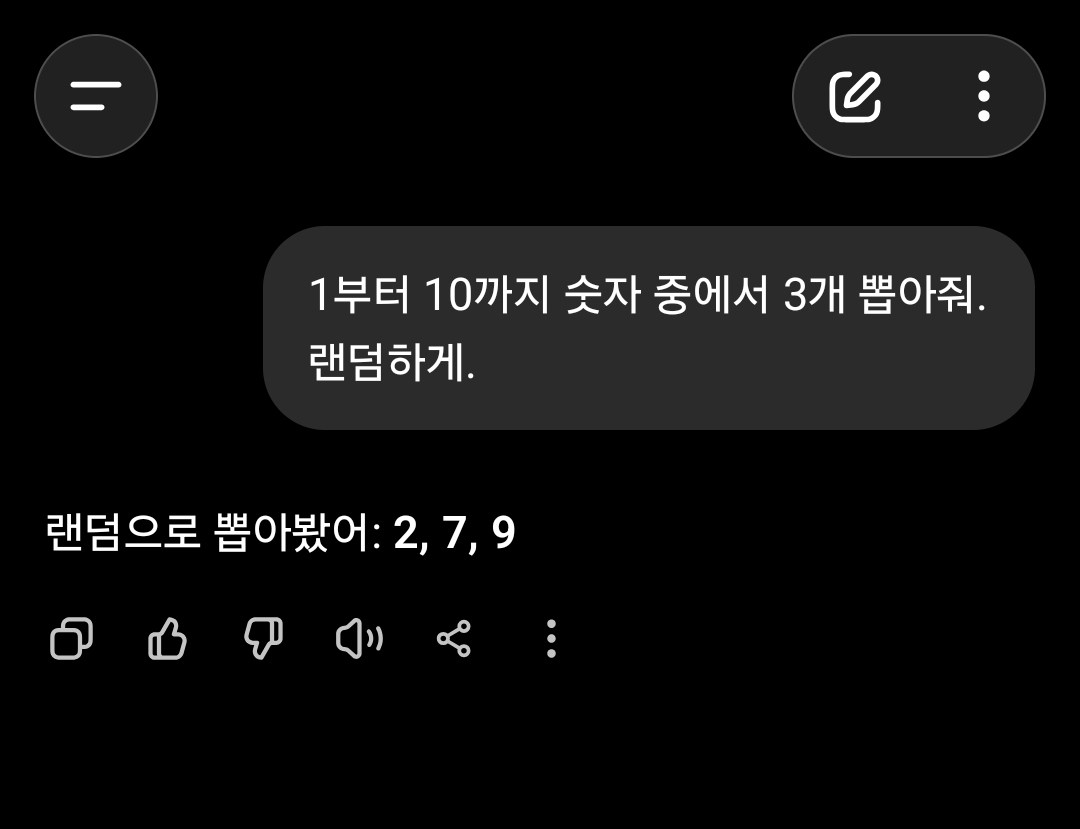Image resolution: width=1080 pixels, height=829 pixels.
Task: Open the top-right three-dot options menu
Action: [x=984, y=96]
